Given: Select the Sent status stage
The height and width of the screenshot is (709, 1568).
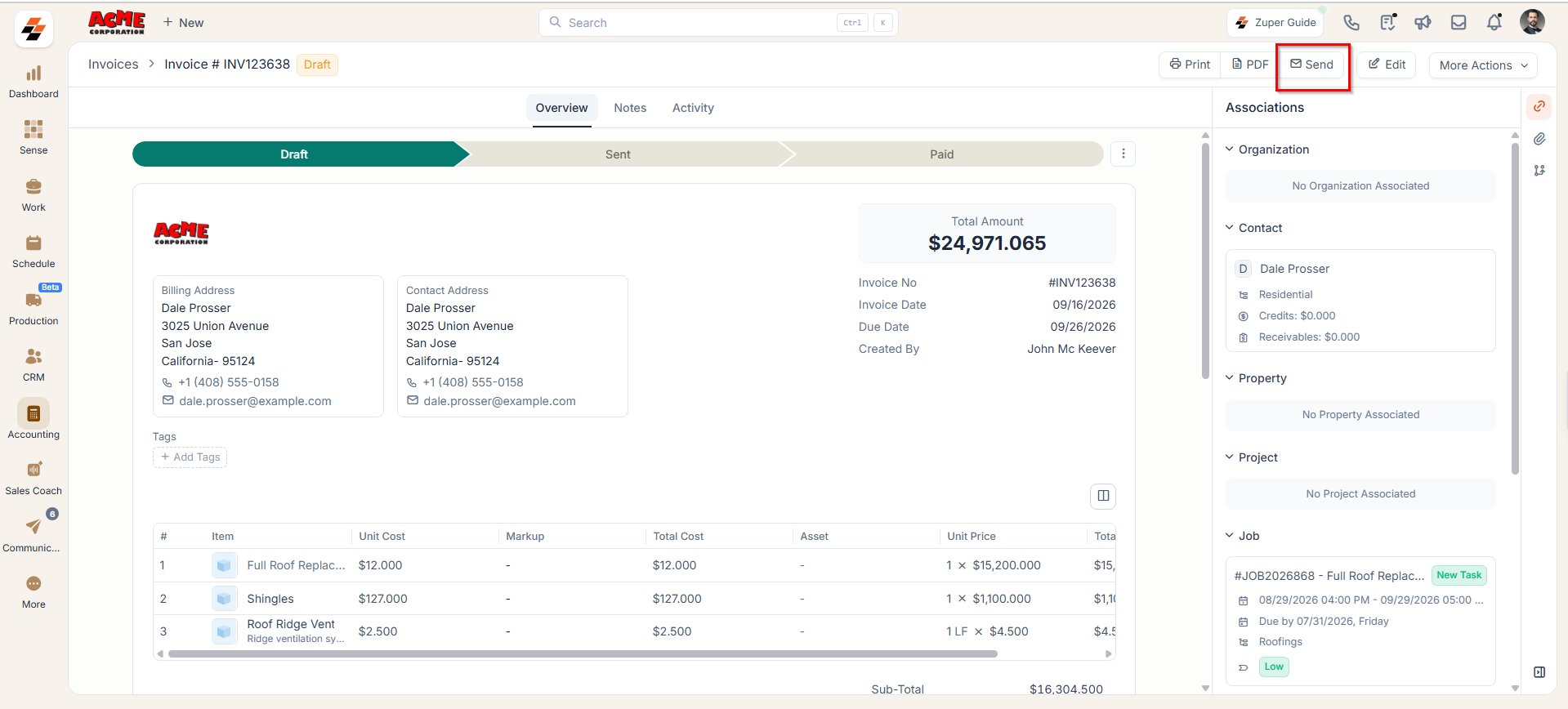Looking at the screenshot, I should coord(618,154).
